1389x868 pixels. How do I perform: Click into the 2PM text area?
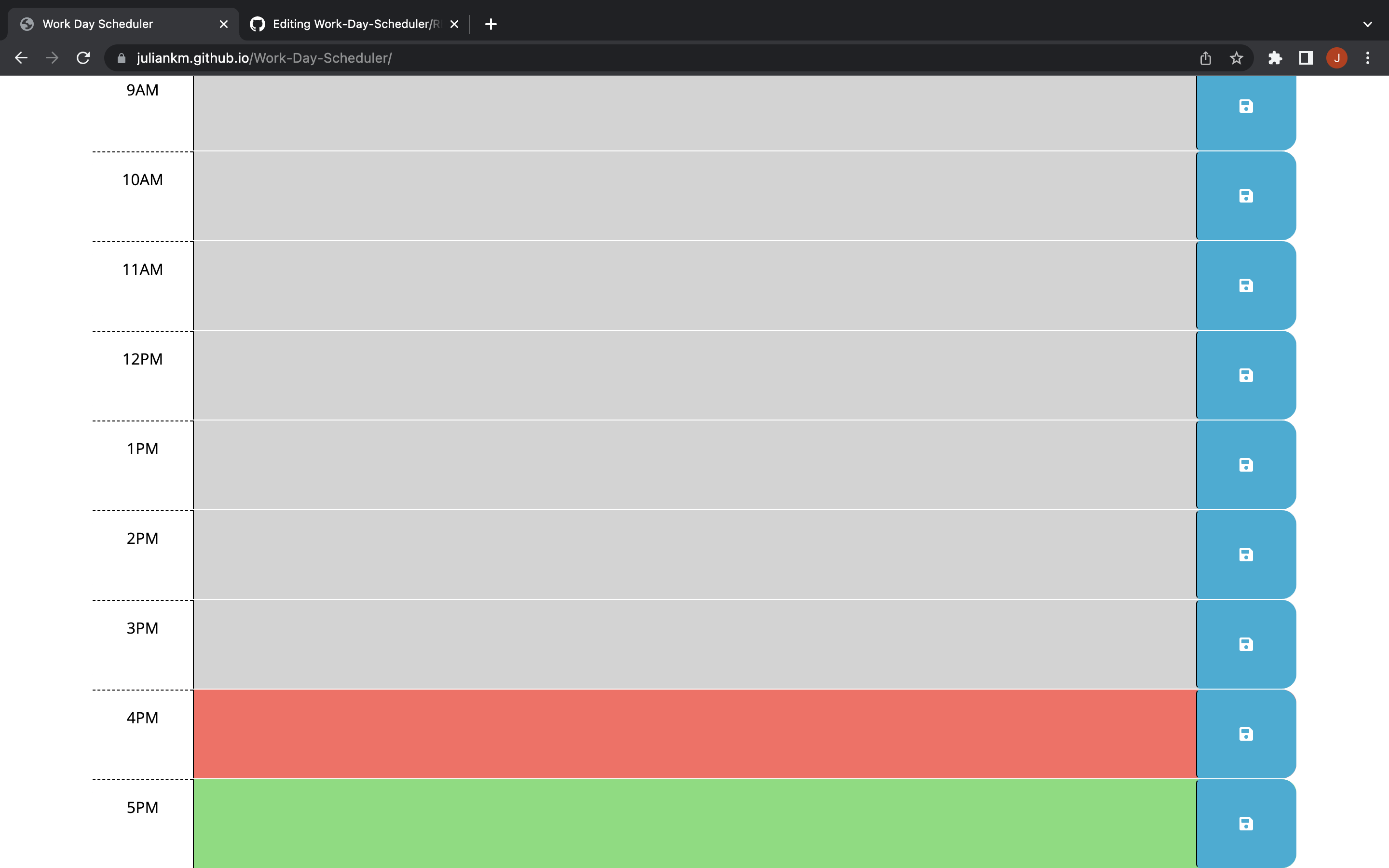click(x=694, y=555)
